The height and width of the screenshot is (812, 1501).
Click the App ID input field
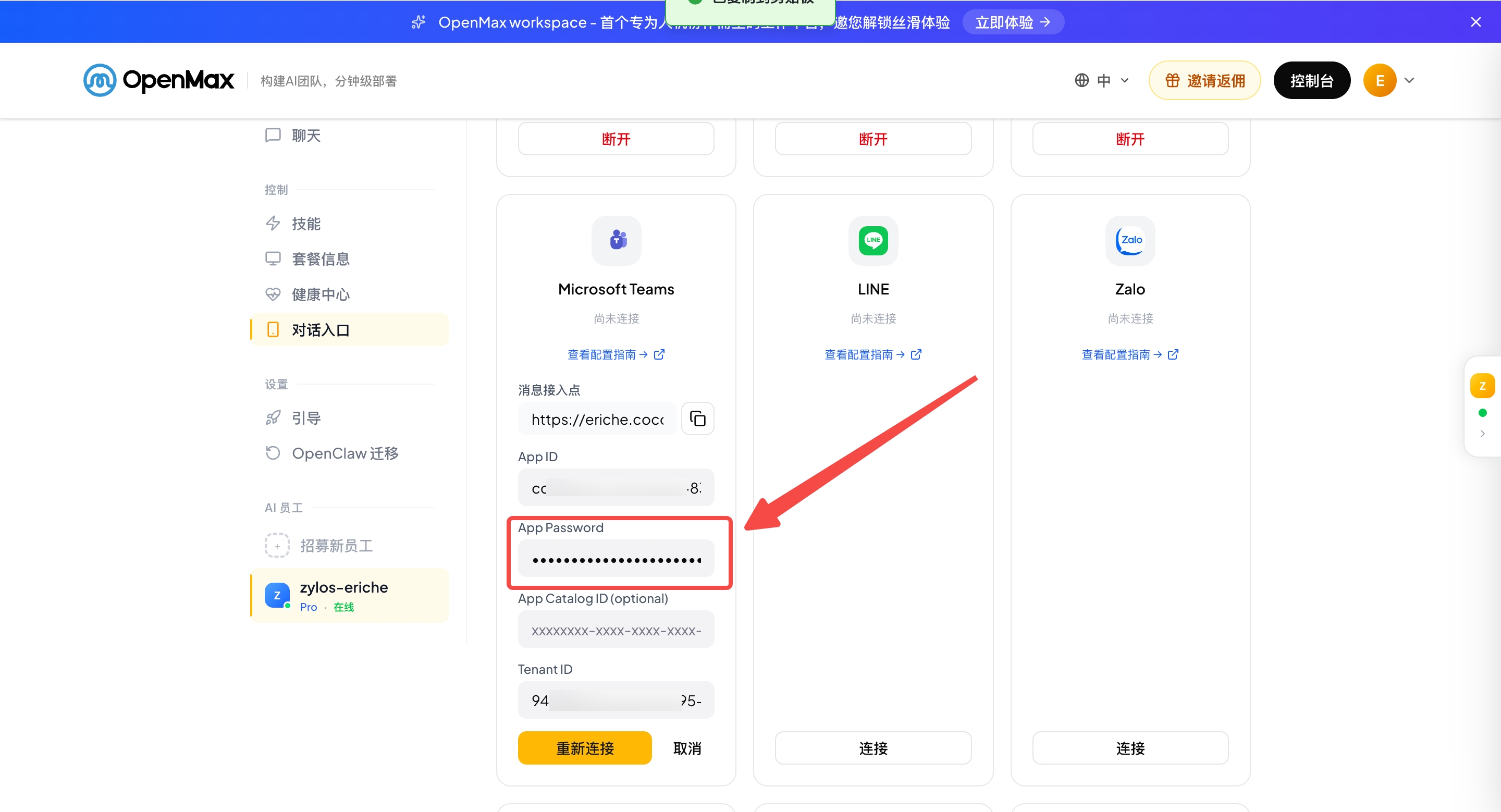coord(616,487)
